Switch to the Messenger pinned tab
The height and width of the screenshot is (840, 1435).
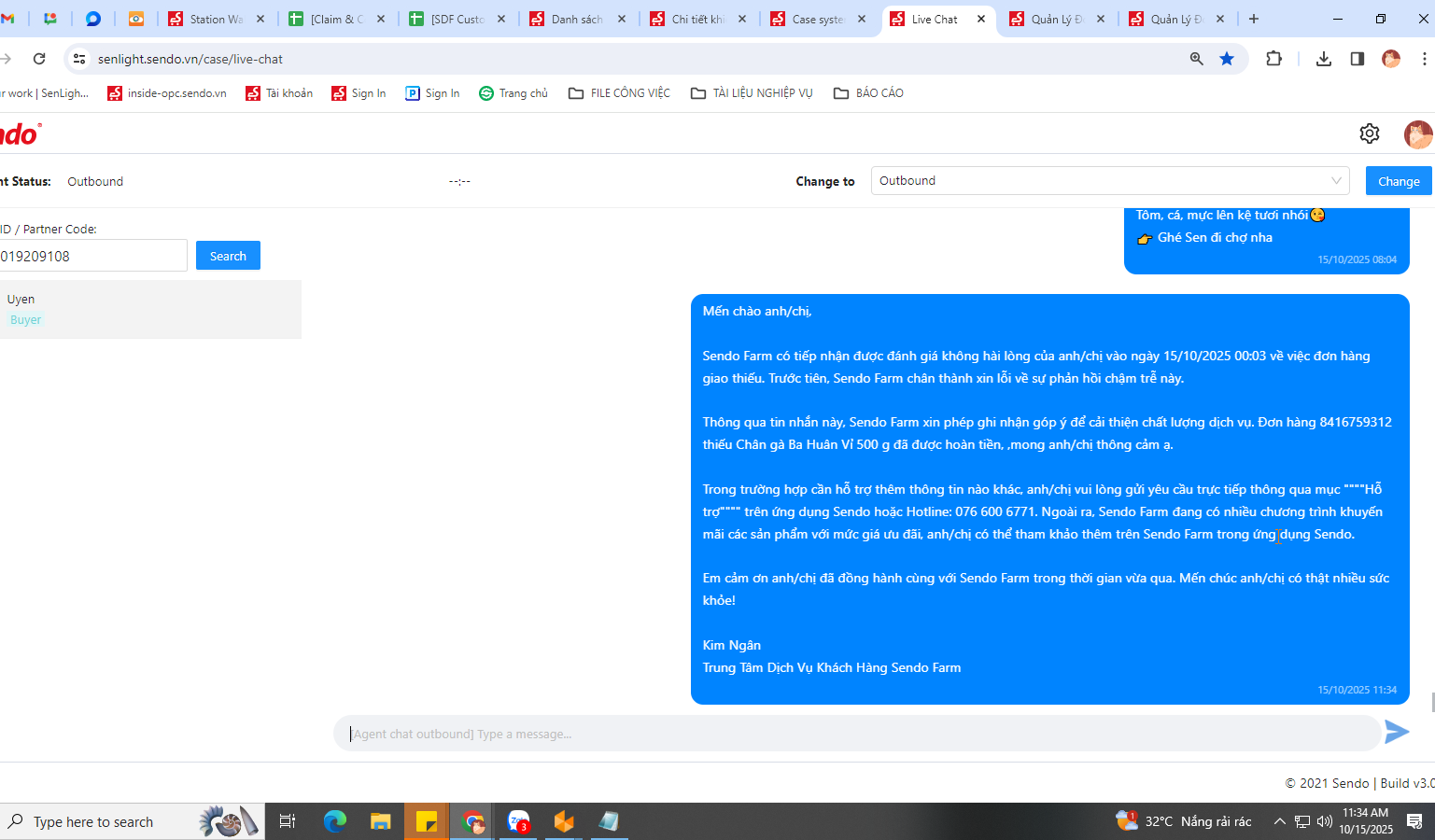pos(93,19)
